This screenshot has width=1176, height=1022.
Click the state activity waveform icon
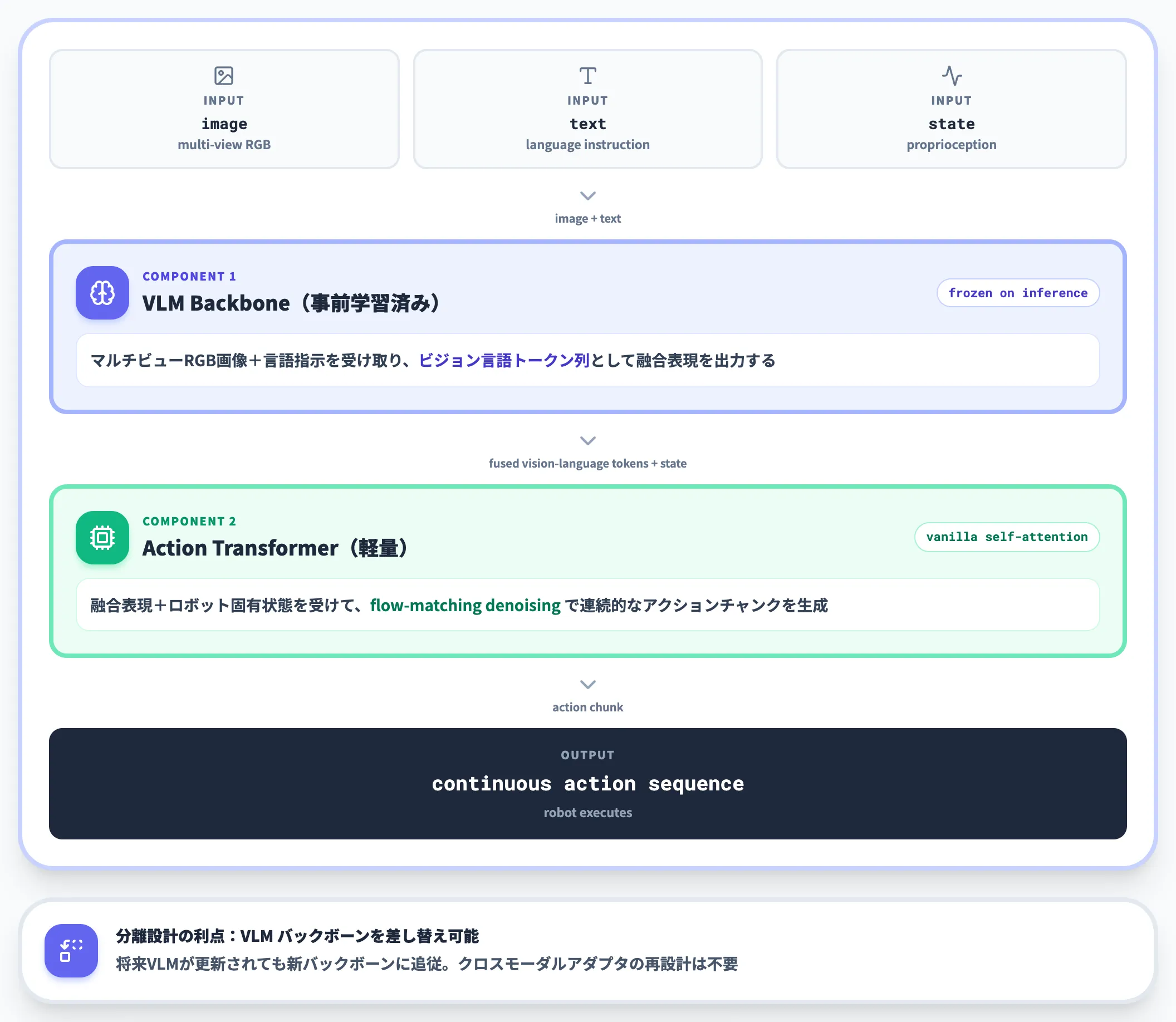click(952, 76)
